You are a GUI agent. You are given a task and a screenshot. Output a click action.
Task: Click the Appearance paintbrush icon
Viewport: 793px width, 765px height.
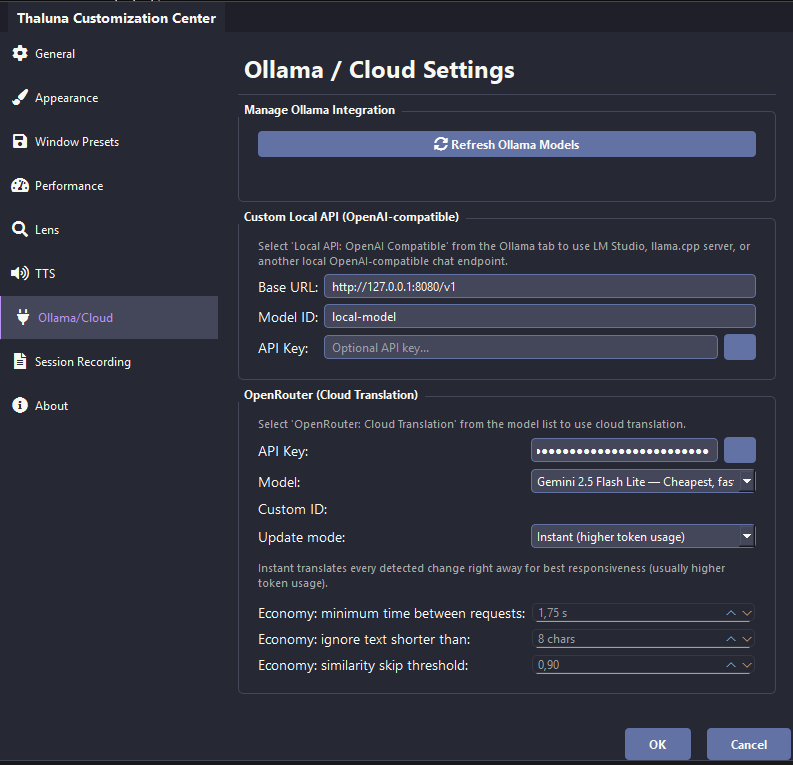20,98
